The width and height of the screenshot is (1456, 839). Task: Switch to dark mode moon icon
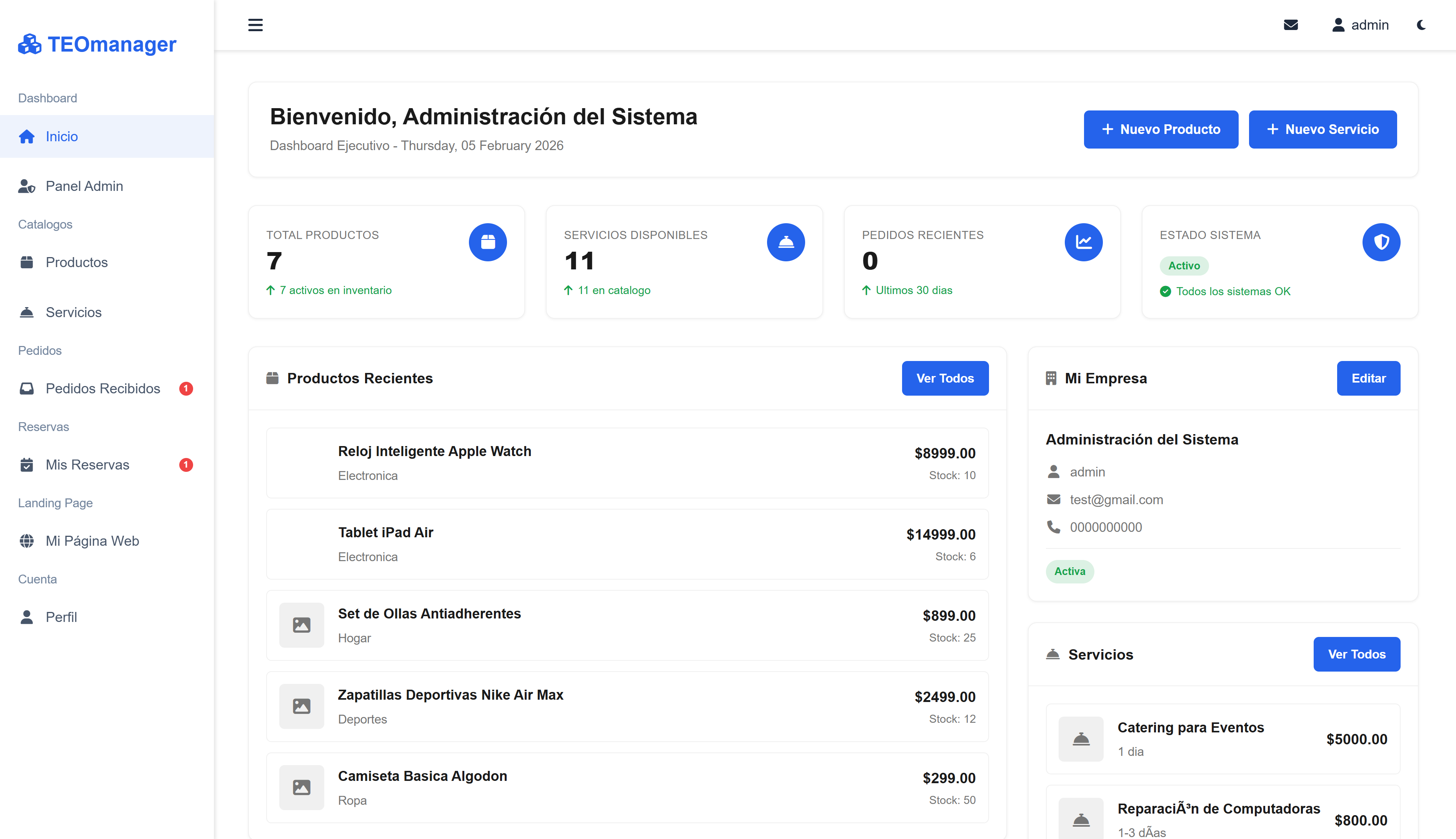click(1421, 25)
